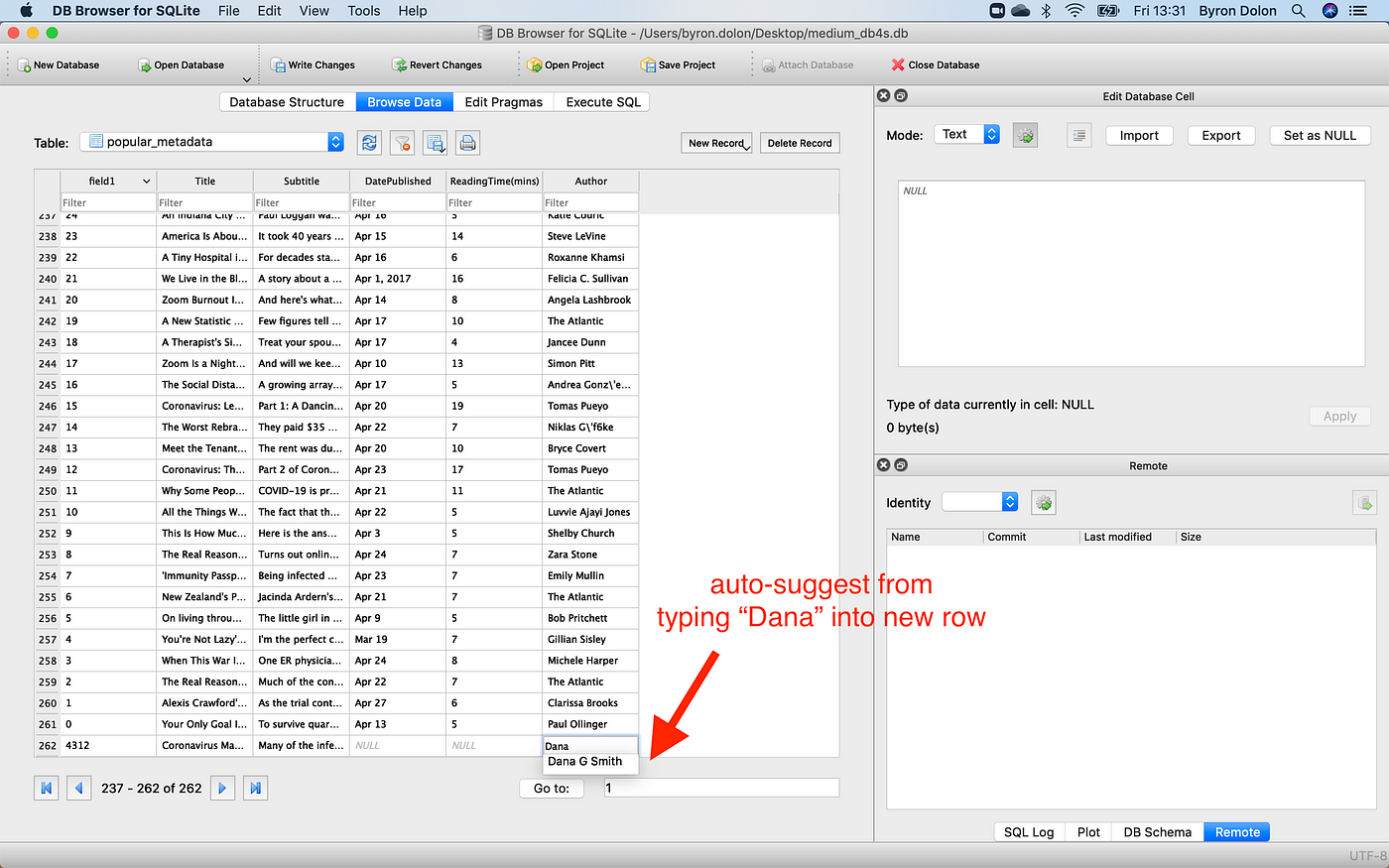This screenshot has width=1389, height=868.
Task: Click the Tomas Pueyo cell in row 246
Action: 590,406
